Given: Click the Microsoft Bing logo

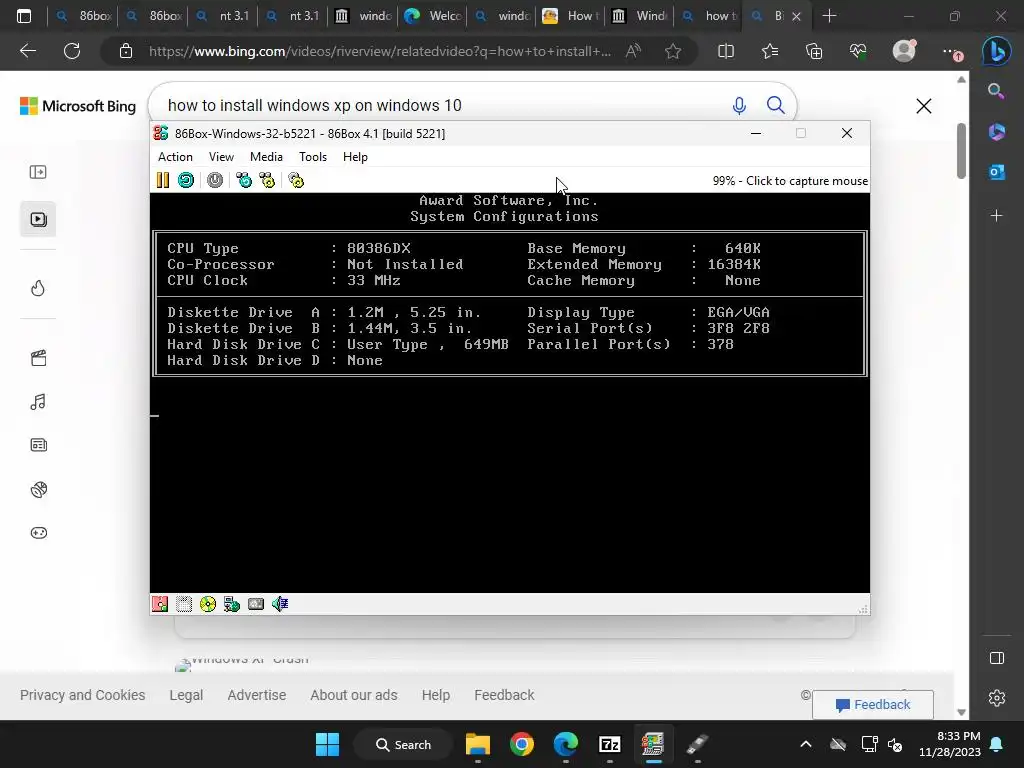Looking at the screenshot, I should [78, 106].
